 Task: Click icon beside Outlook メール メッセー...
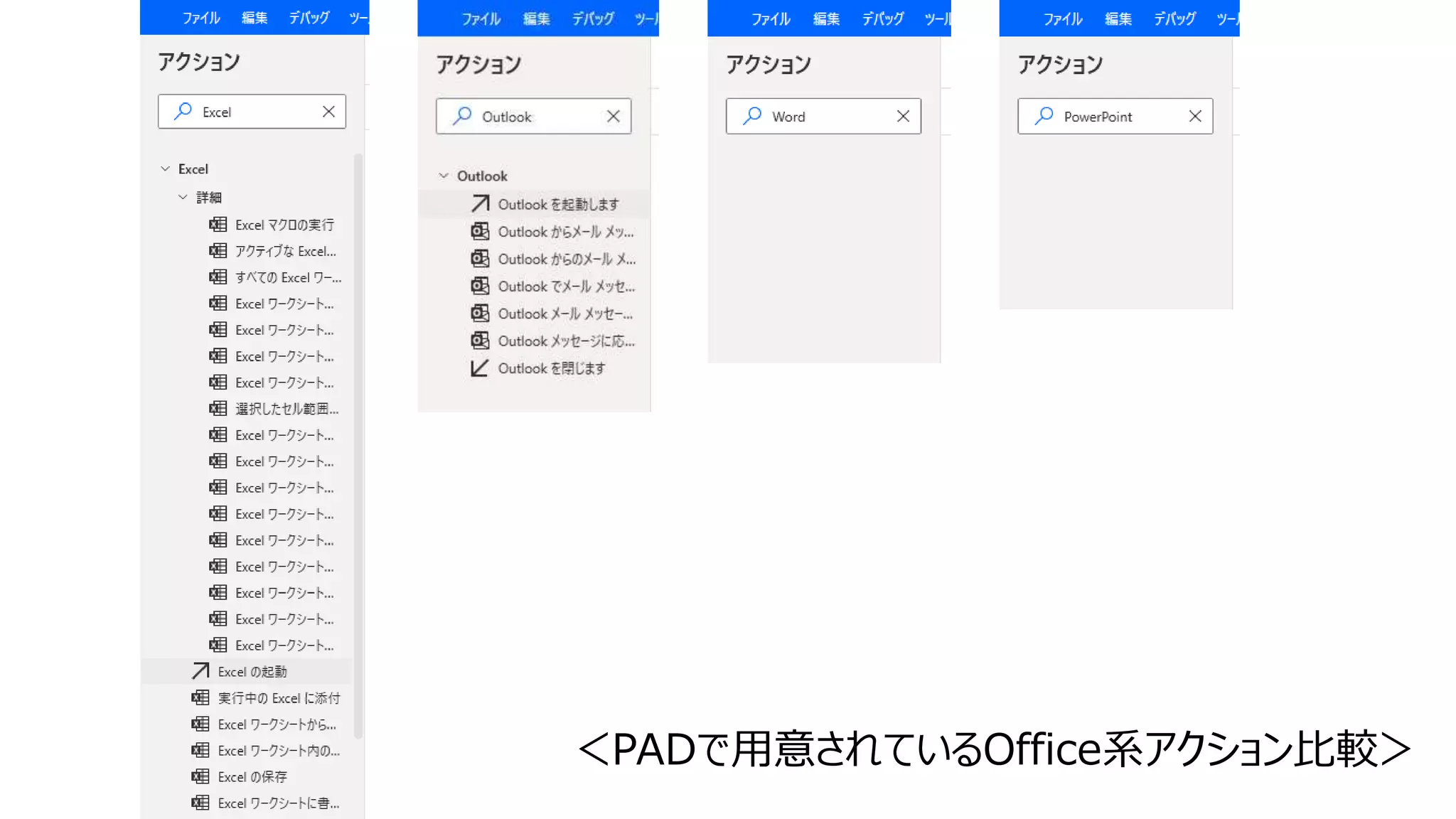(x=480, y=314)
